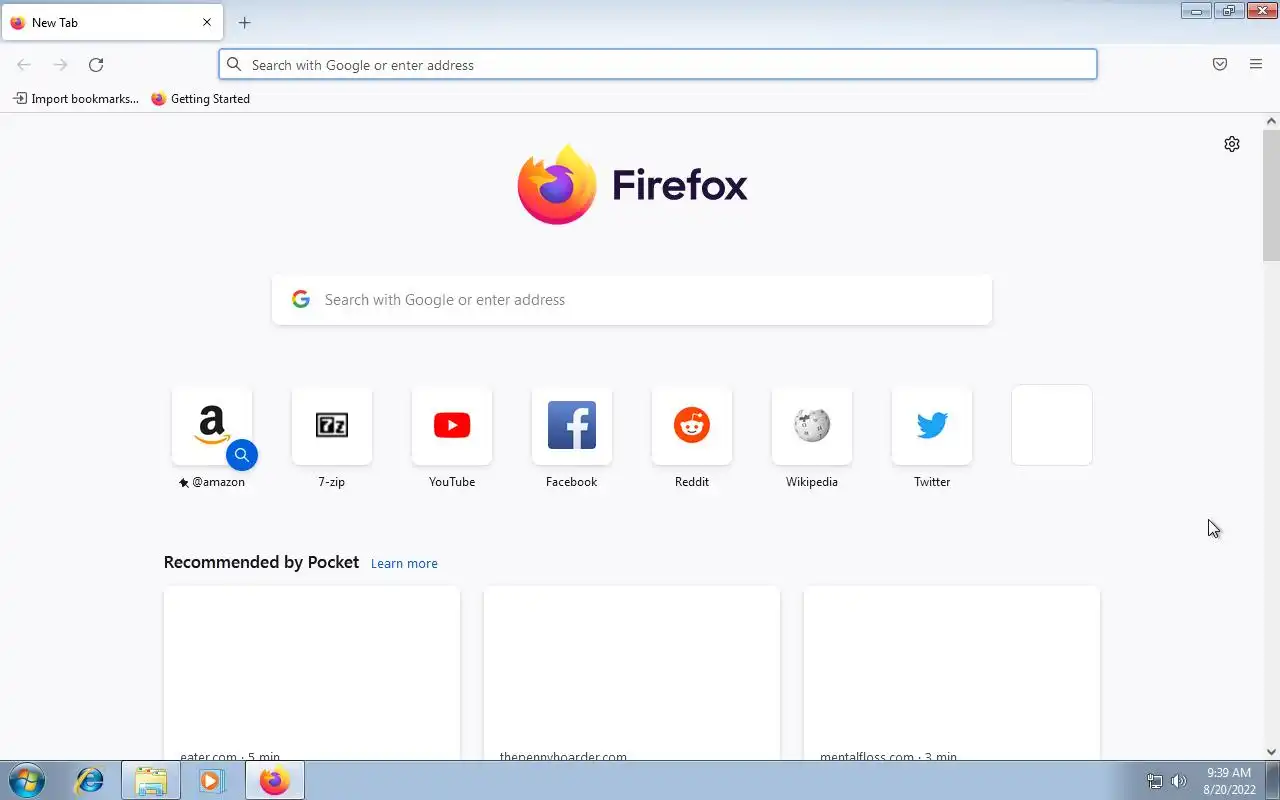1280x800 pixels.
Task: Focus the center Google search box
Action: click(x=632, y=300)
